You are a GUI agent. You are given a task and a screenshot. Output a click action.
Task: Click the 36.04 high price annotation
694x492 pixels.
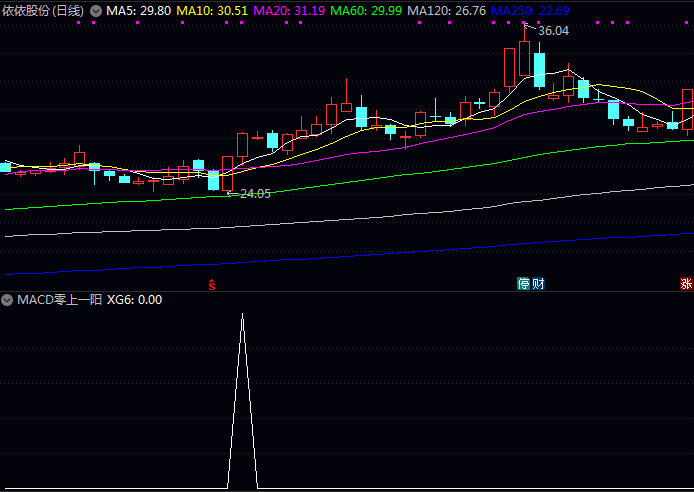(553, 31)
